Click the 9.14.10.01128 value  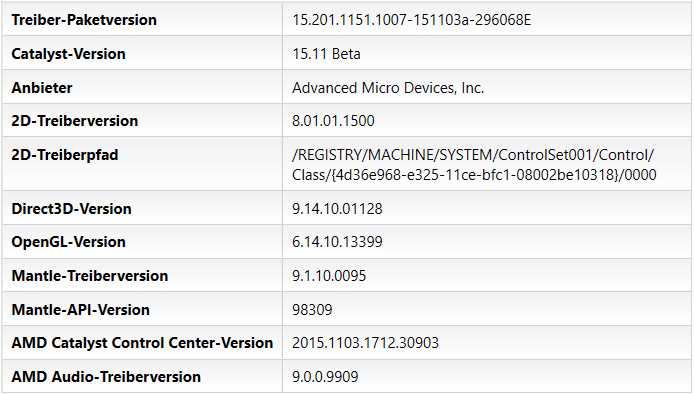[x=337, y=209]
